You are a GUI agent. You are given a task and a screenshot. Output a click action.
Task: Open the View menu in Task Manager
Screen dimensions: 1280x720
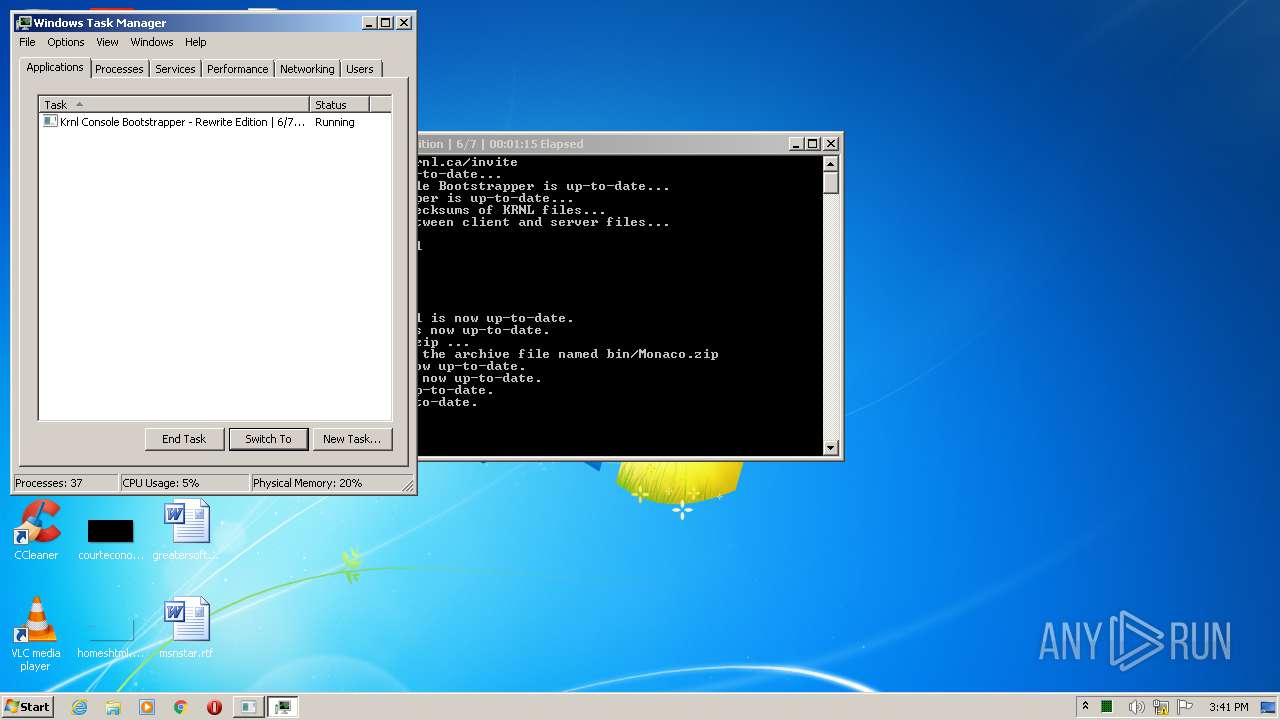[x=107, y=42]
